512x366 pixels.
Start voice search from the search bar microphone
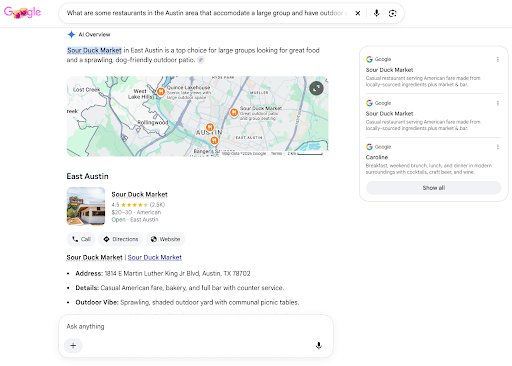(376, 13)
